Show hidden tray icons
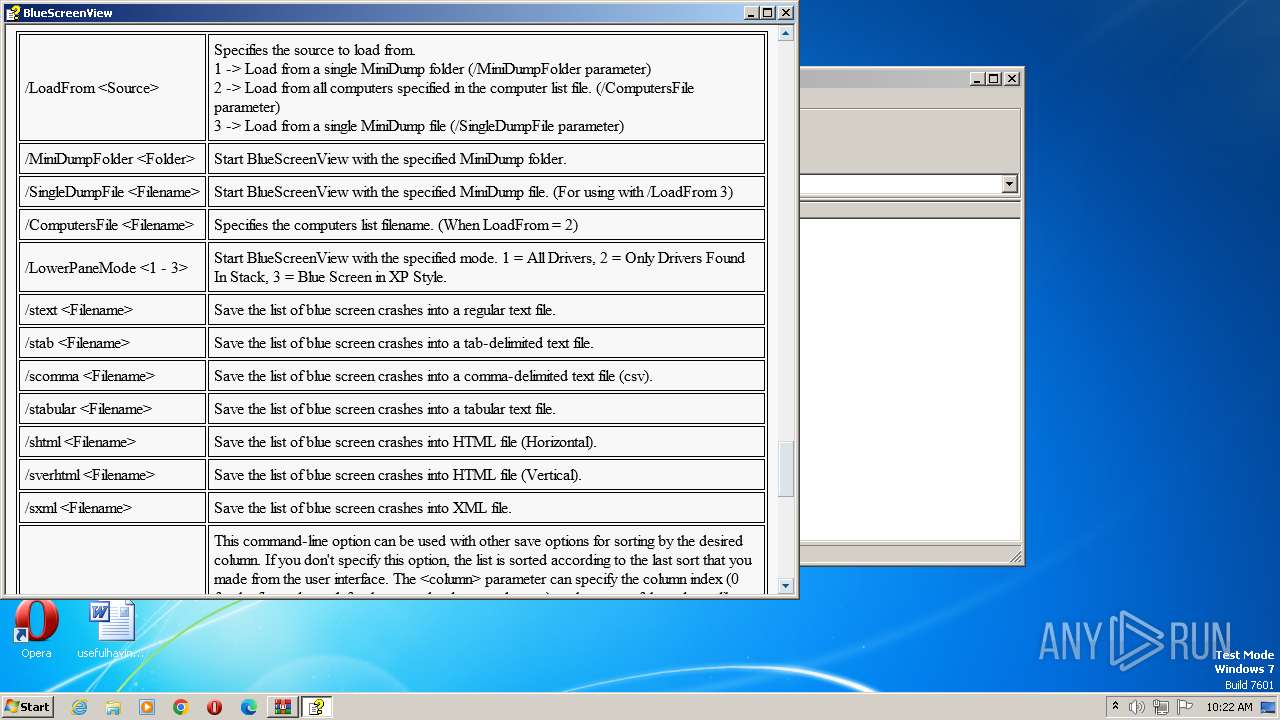 tap(1115, 707)
